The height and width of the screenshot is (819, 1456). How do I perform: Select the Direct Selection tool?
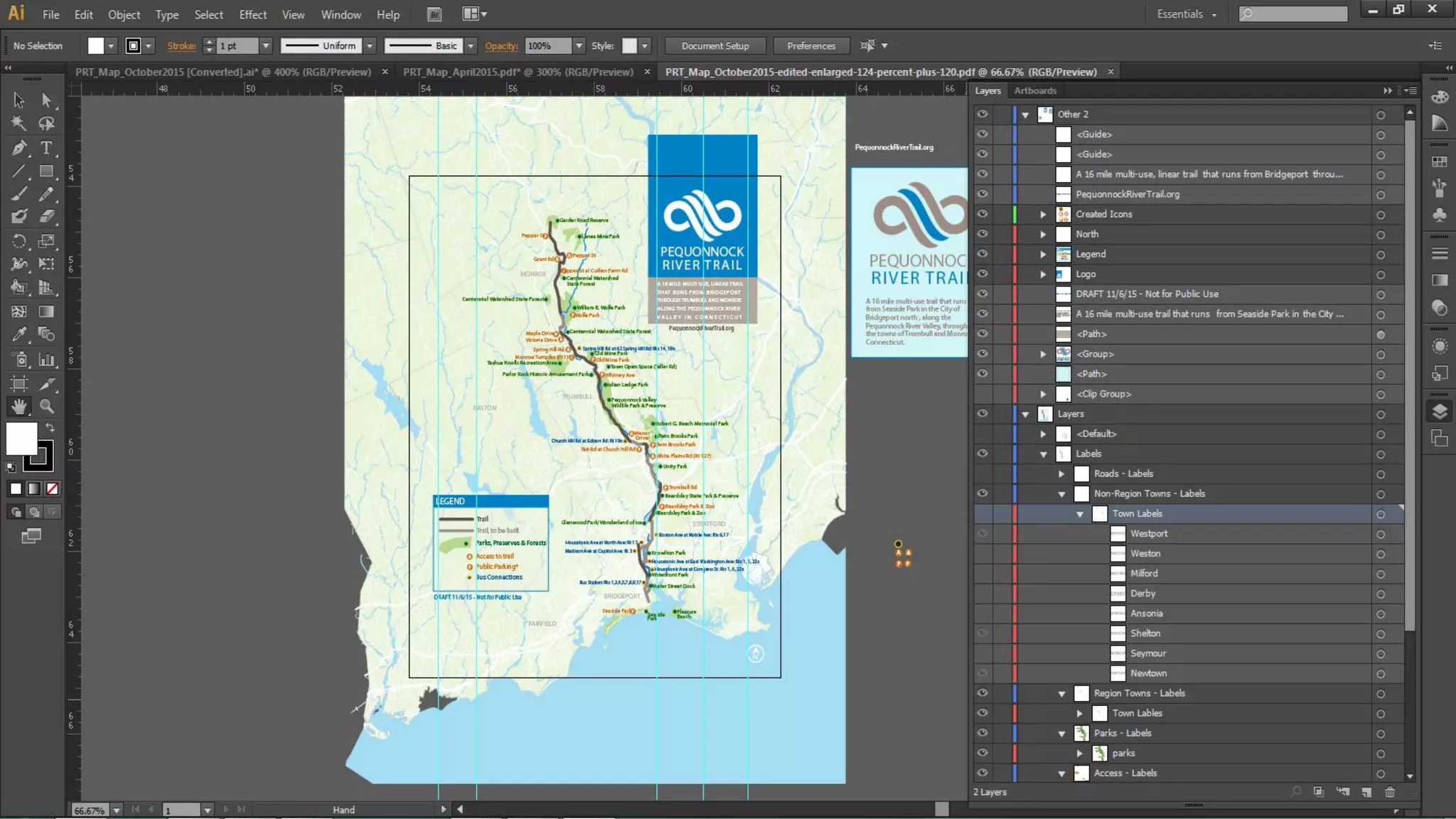[46, 100]
